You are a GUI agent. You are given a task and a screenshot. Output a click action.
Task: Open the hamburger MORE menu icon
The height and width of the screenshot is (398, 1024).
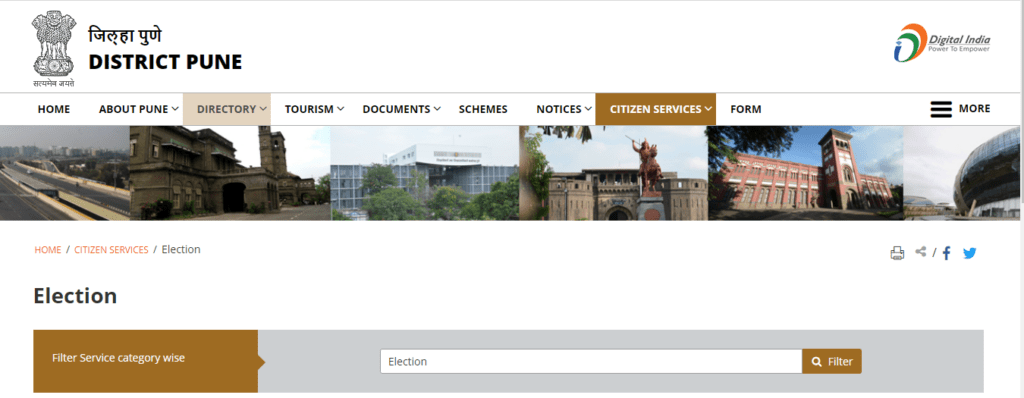click(941, 109)
